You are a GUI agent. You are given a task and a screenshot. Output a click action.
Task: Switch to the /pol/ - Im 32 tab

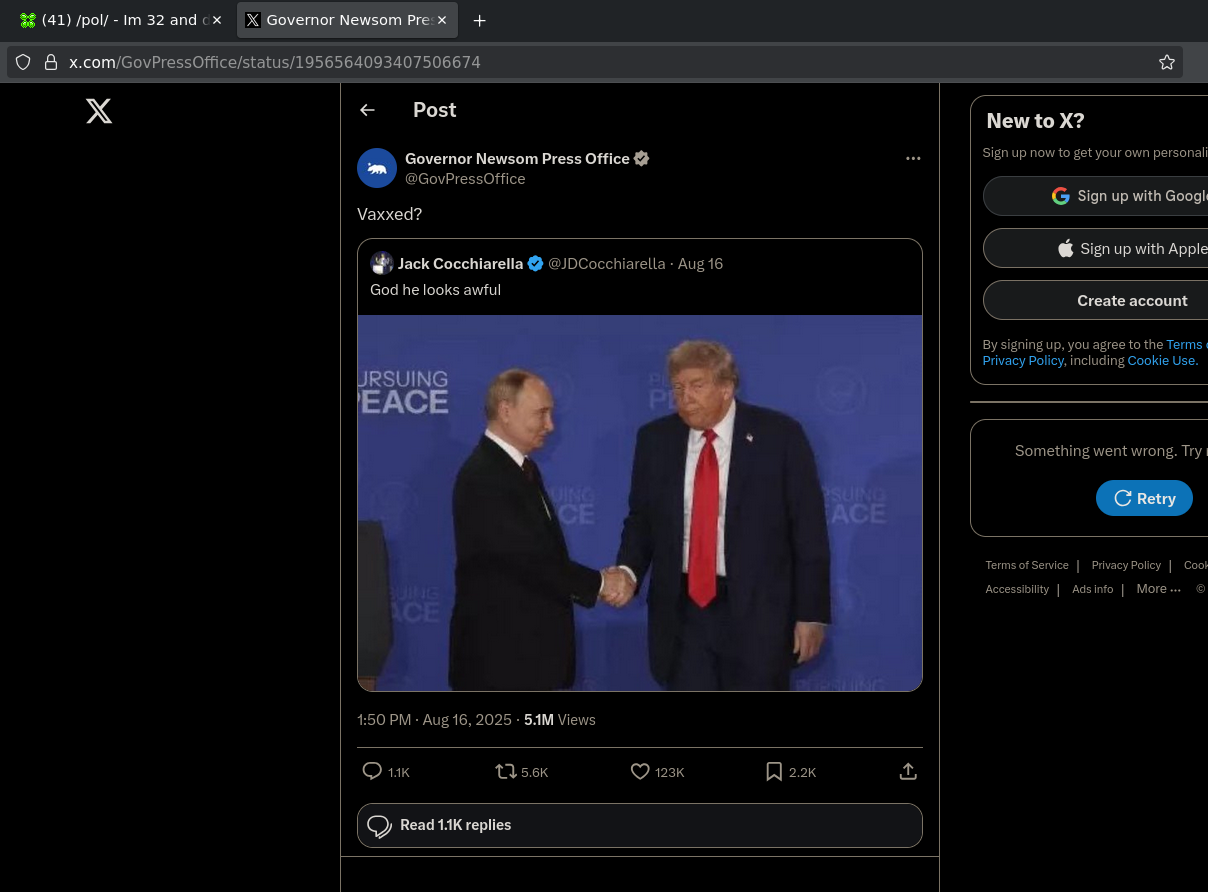pos(120,20)
